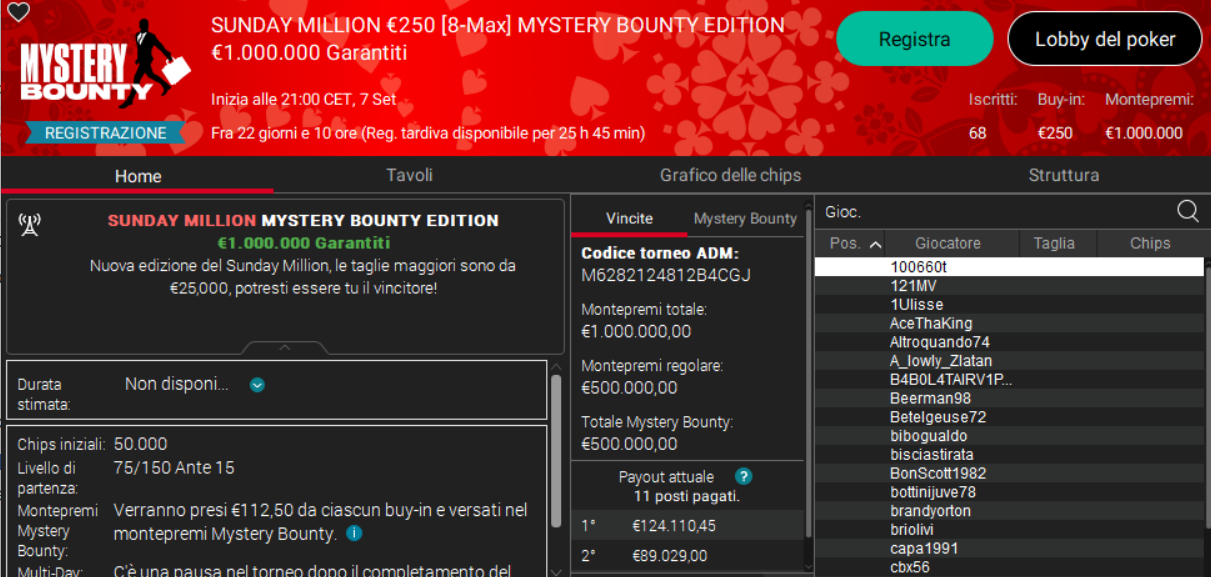Sort by Pos. column arrow
1211x577 pixels.
[876, 244]
